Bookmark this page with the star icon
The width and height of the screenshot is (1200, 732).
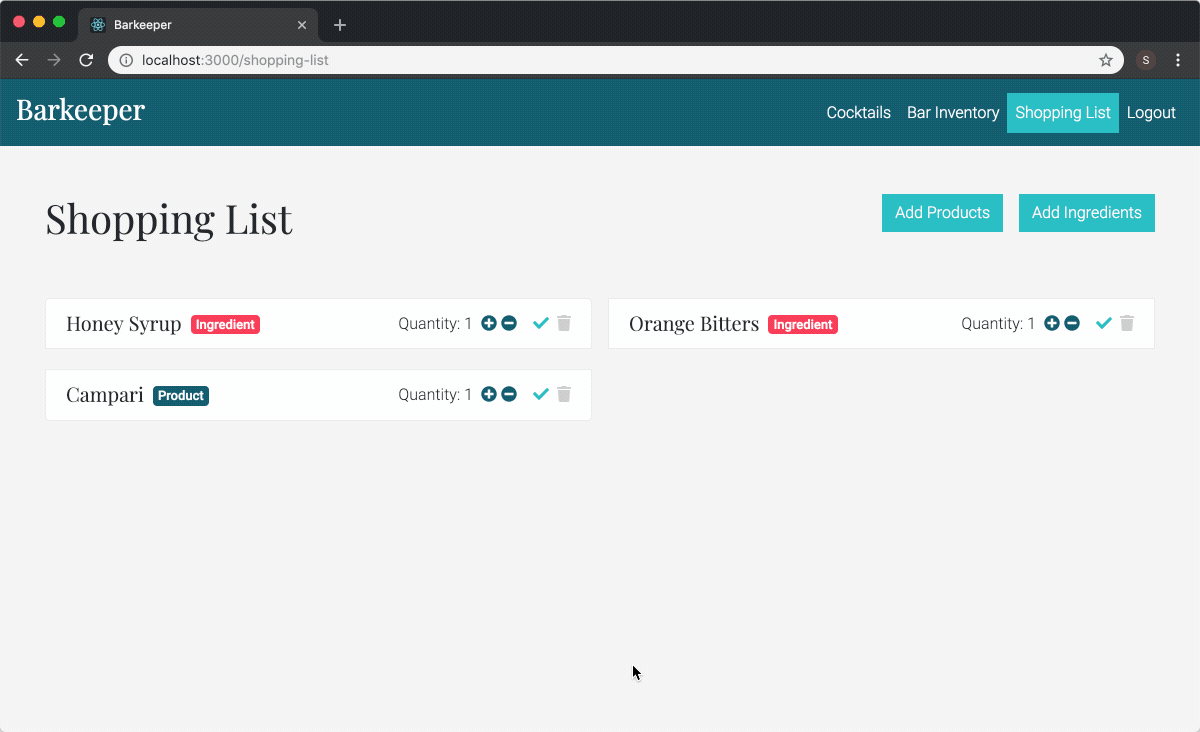(1106, 60)
